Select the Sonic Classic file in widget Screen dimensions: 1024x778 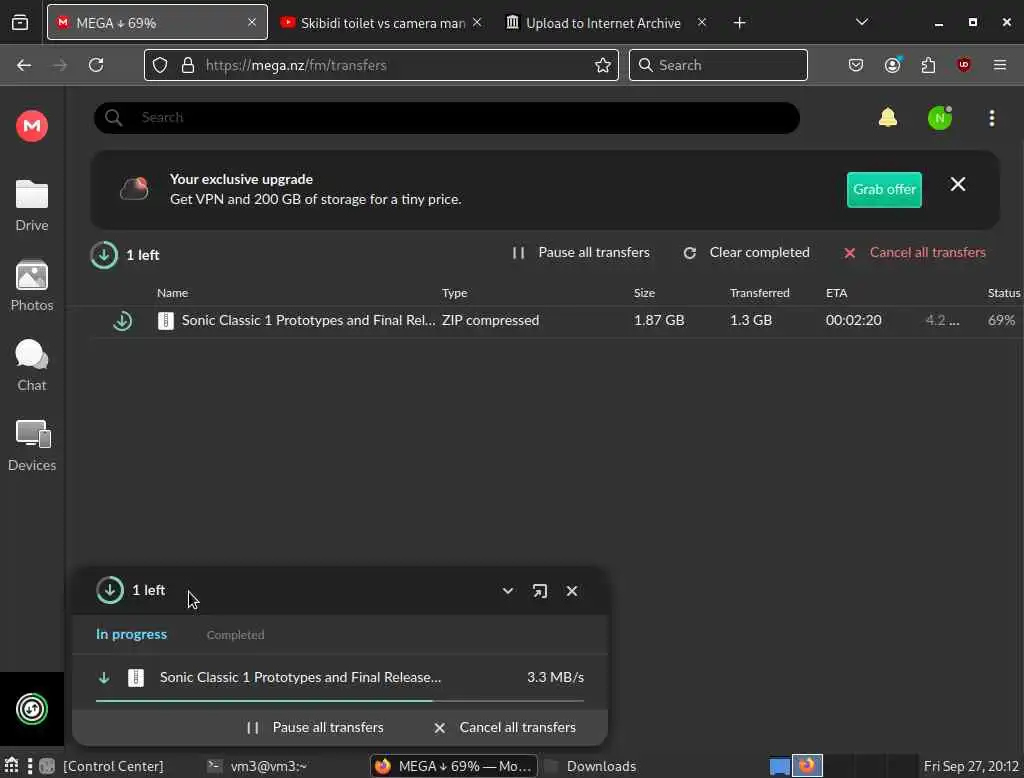point(340,677)
